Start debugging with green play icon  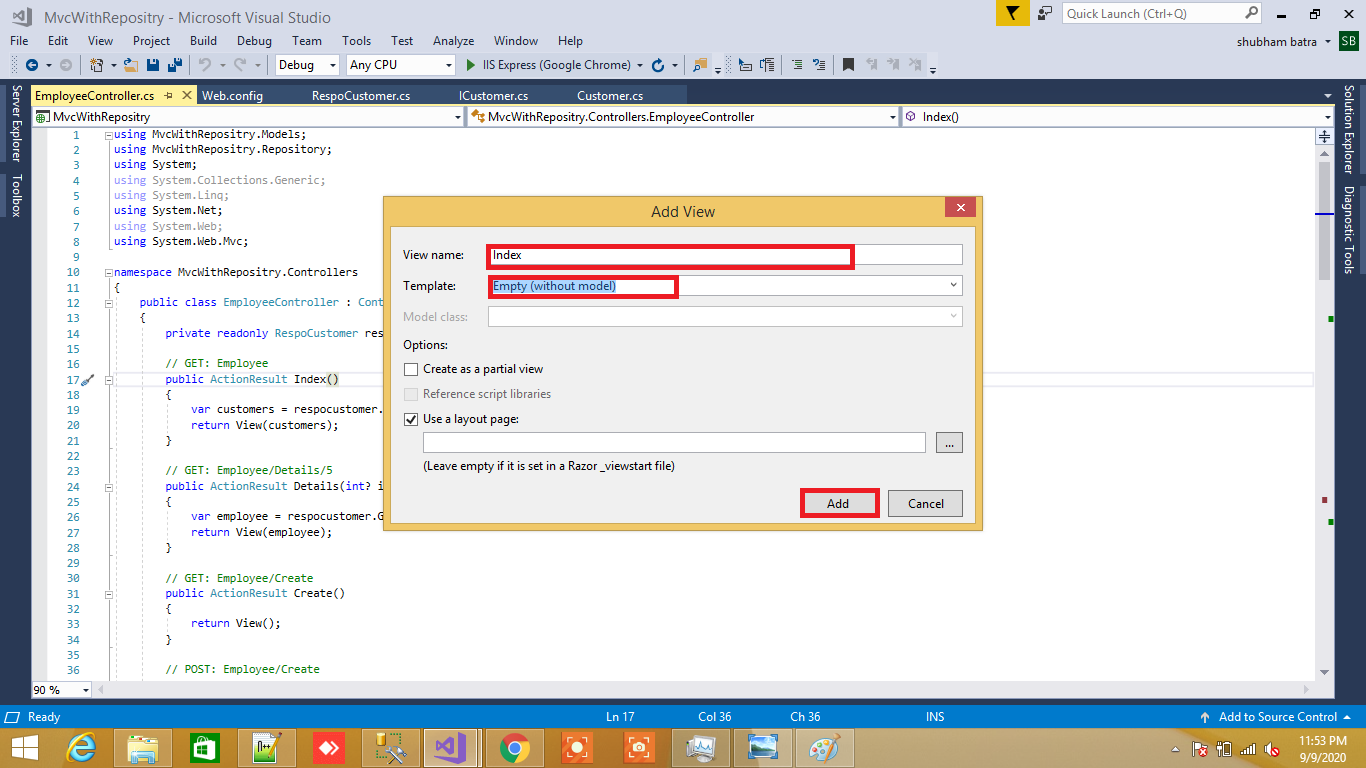point(472,65)
